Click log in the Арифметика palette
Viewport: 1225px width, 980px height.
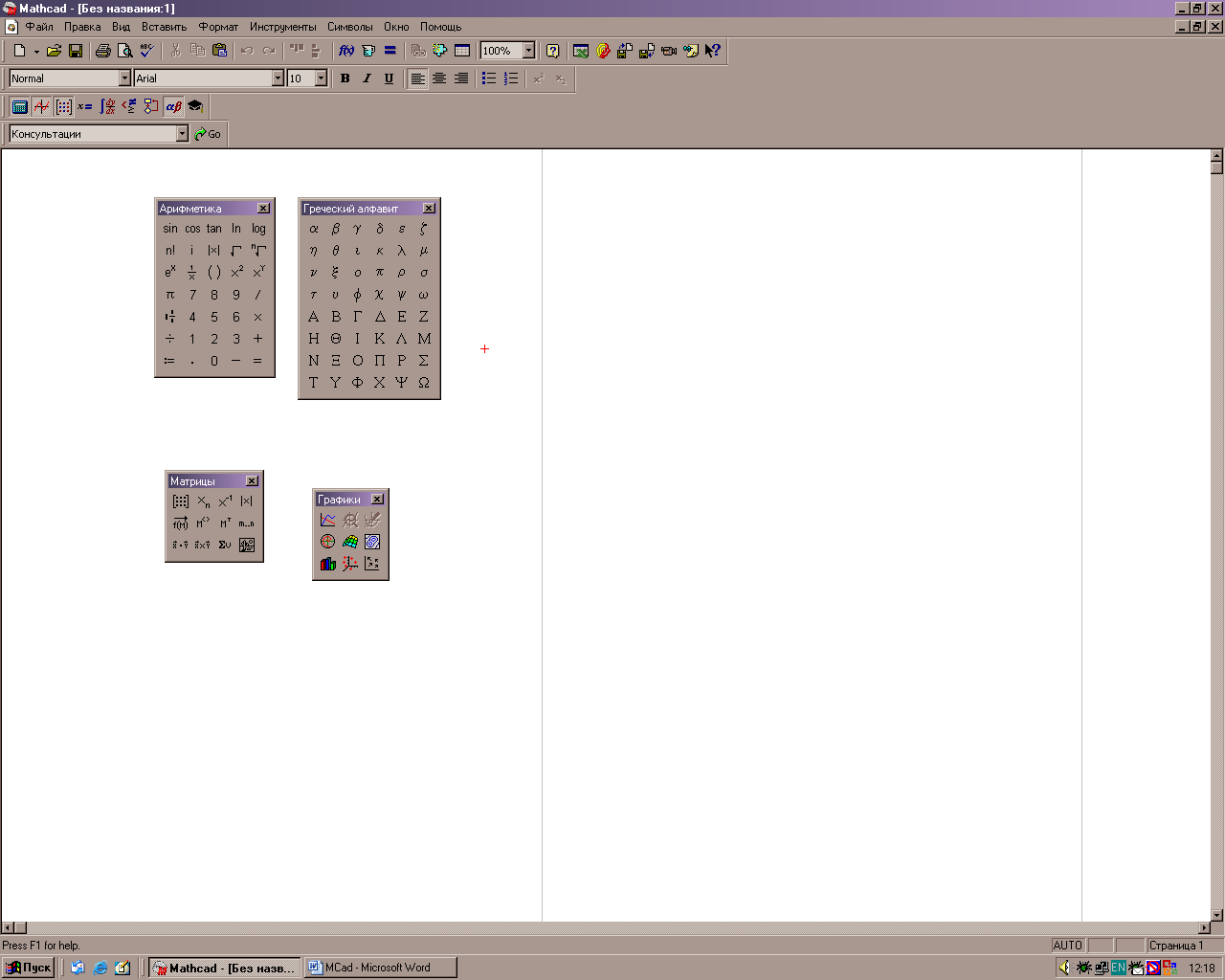click(258, 229)
